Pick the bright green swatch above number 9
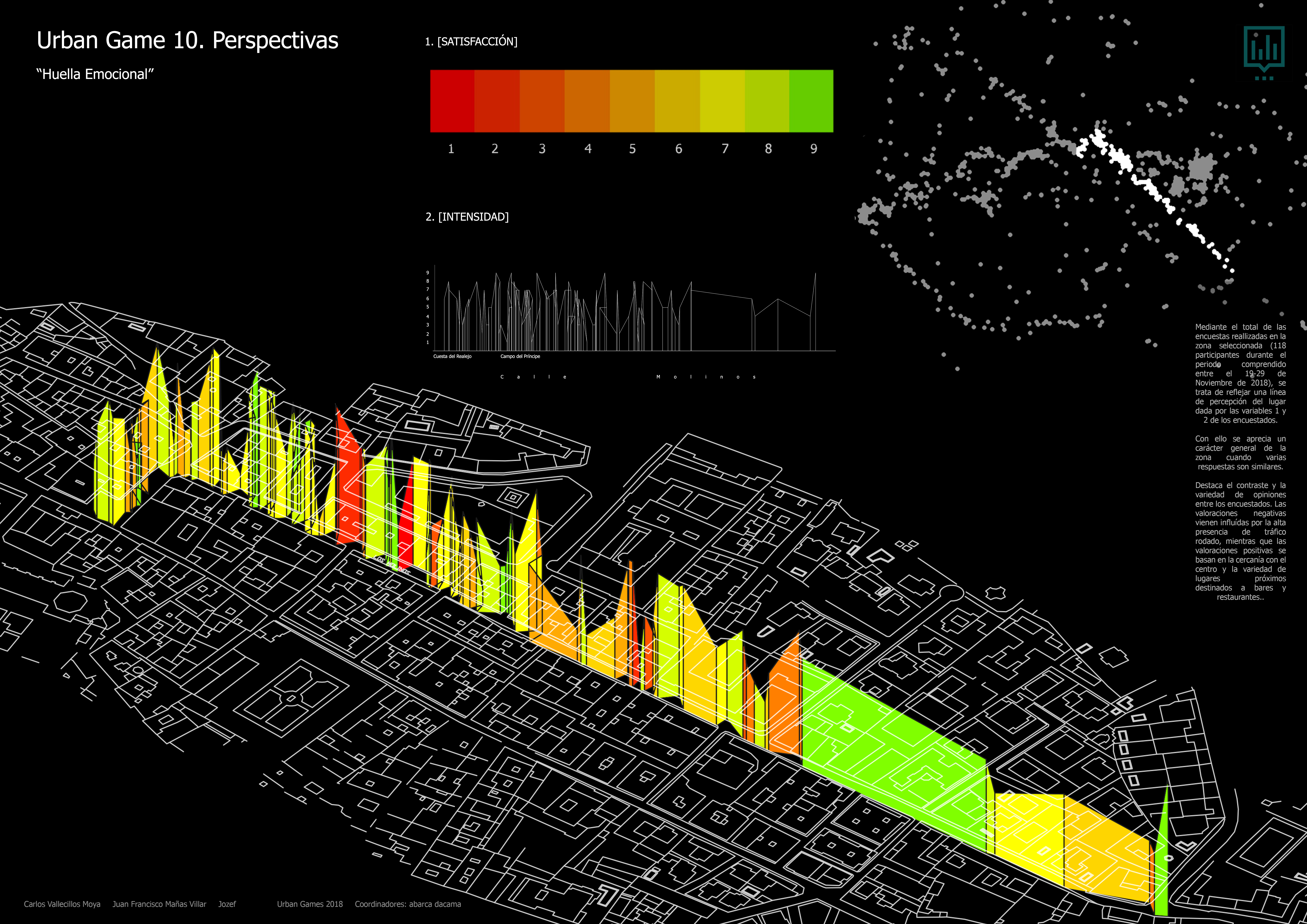 click(x=811, y=101)
